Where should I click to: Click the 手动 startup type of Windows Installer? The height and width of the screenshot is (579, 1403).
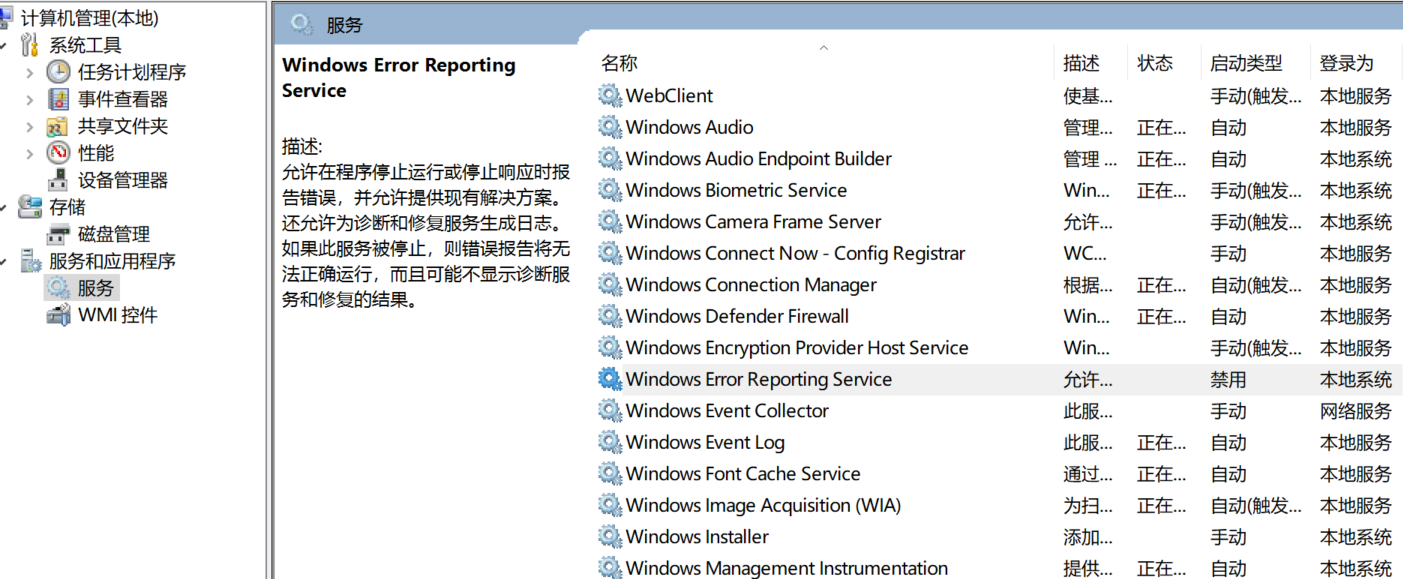coord(1229,537)
